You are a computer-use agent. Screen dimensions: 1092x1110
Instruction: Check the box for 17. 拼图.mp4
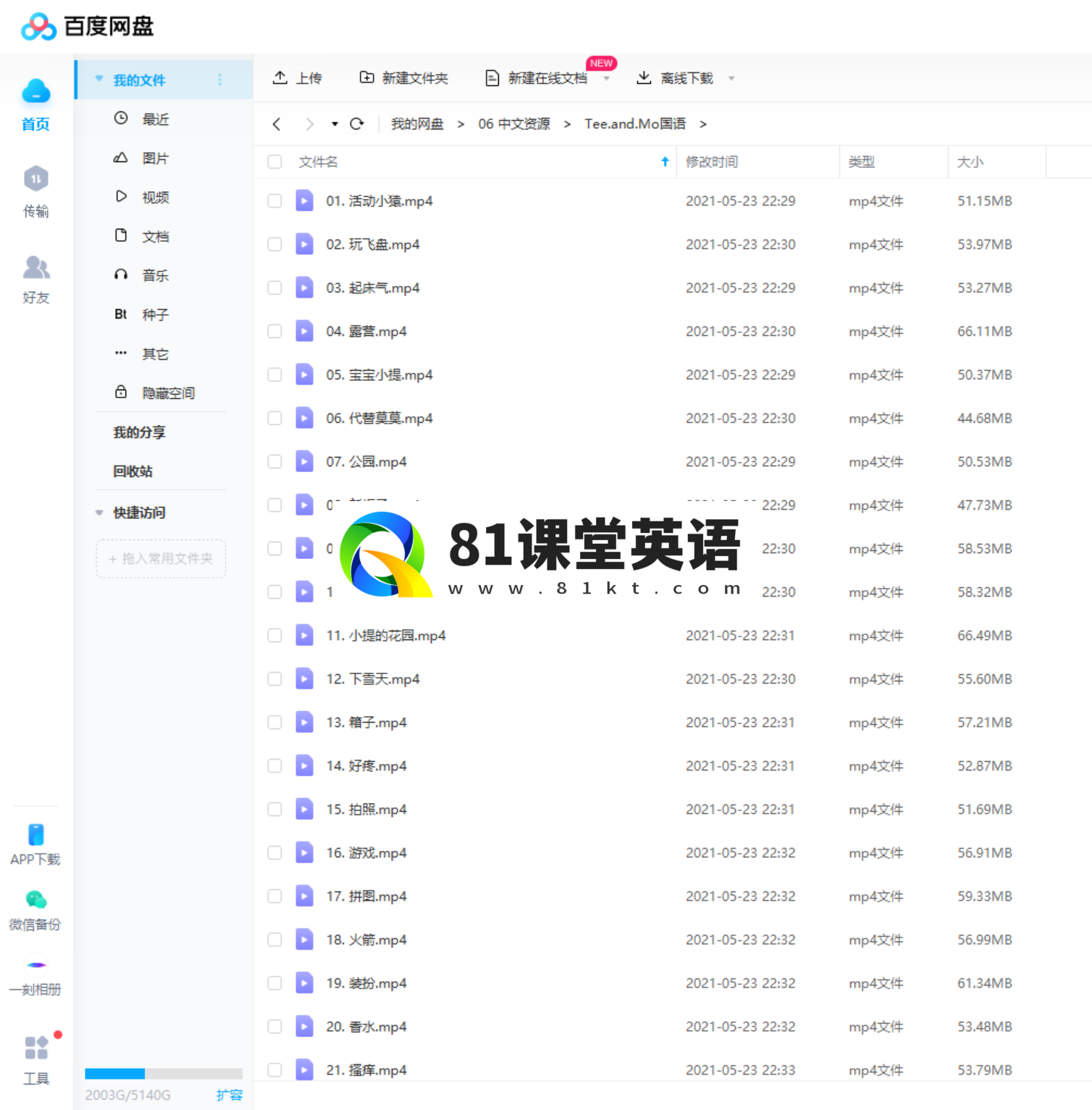274,896
